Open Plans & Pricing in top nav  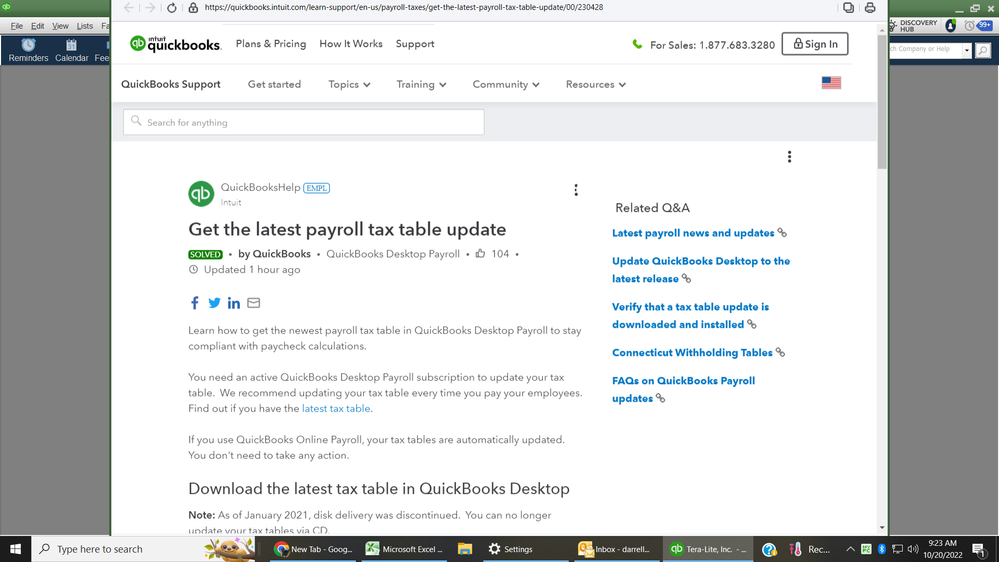click(x=271, y=43)
